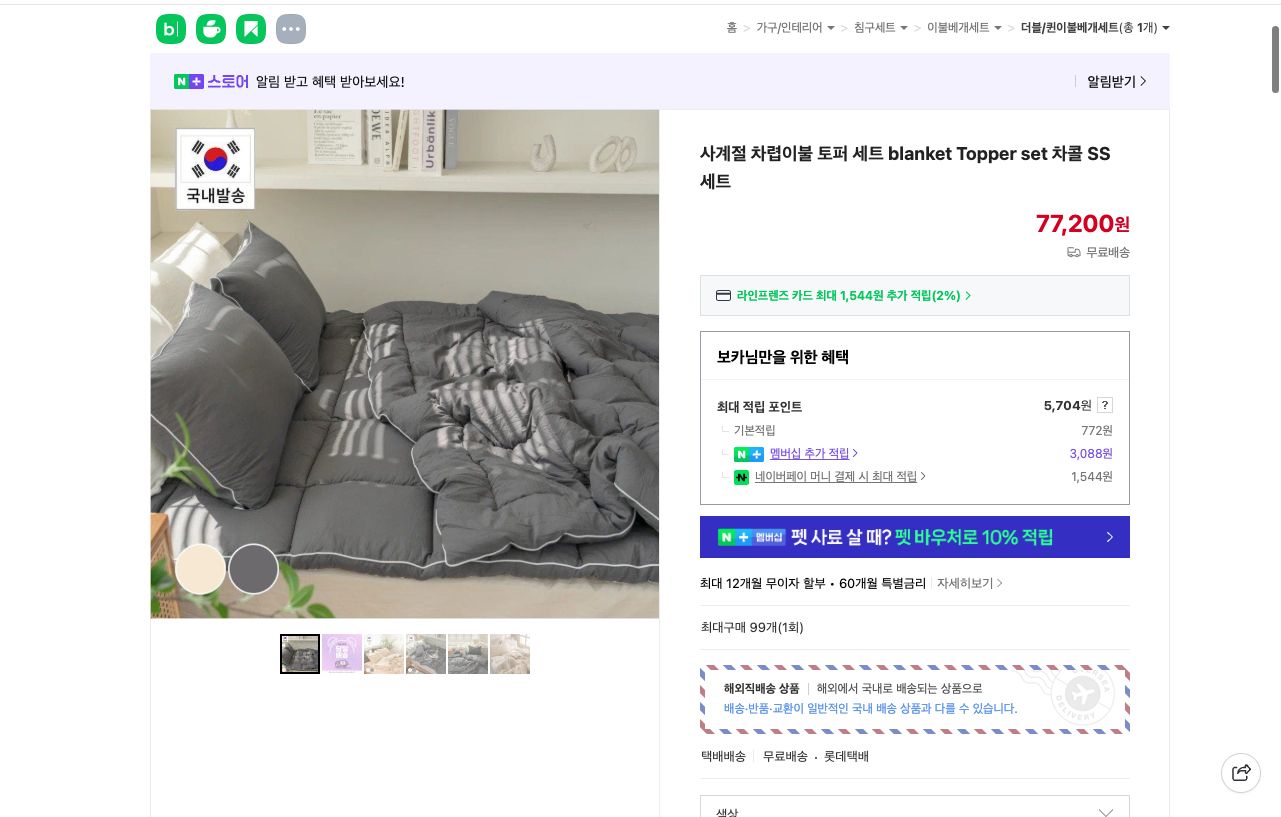The width and height of the screenshot is (1281, 817).
Task: Select the cafe cup icon at the top
Action: point(211,29)
